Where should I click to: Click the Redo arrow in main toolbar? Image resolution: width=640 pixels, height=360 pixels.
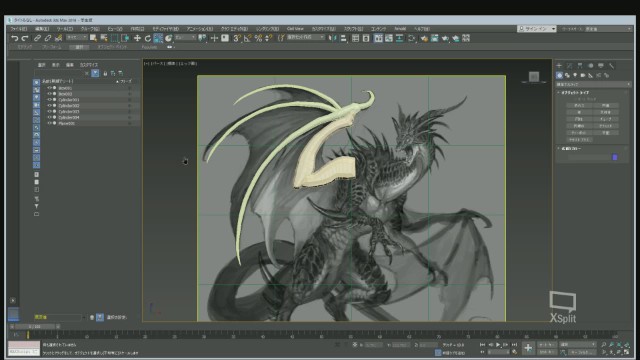click(x=25, y=38)
